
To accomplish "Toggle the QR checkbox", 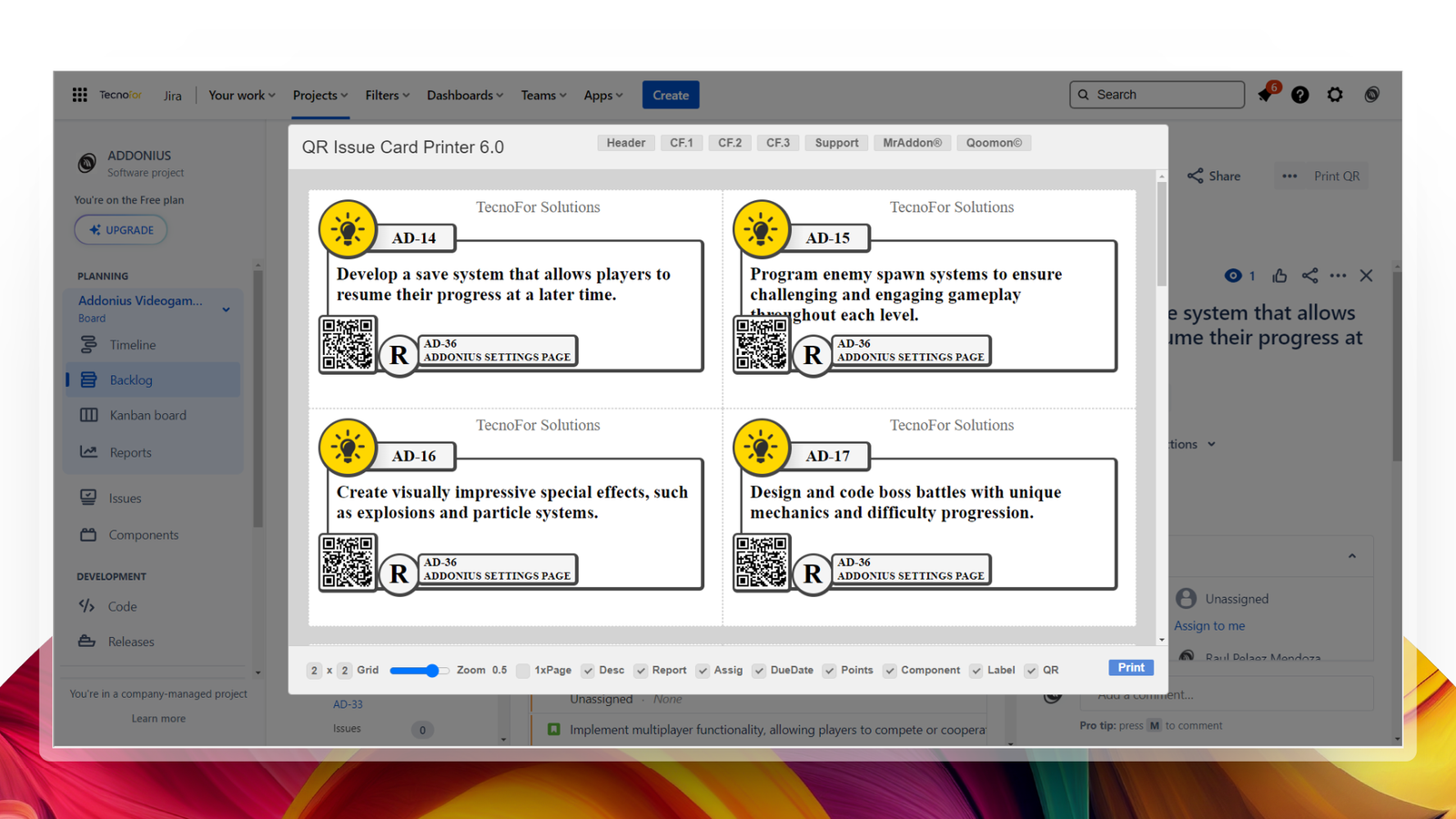I will [x=1031, y=671].
